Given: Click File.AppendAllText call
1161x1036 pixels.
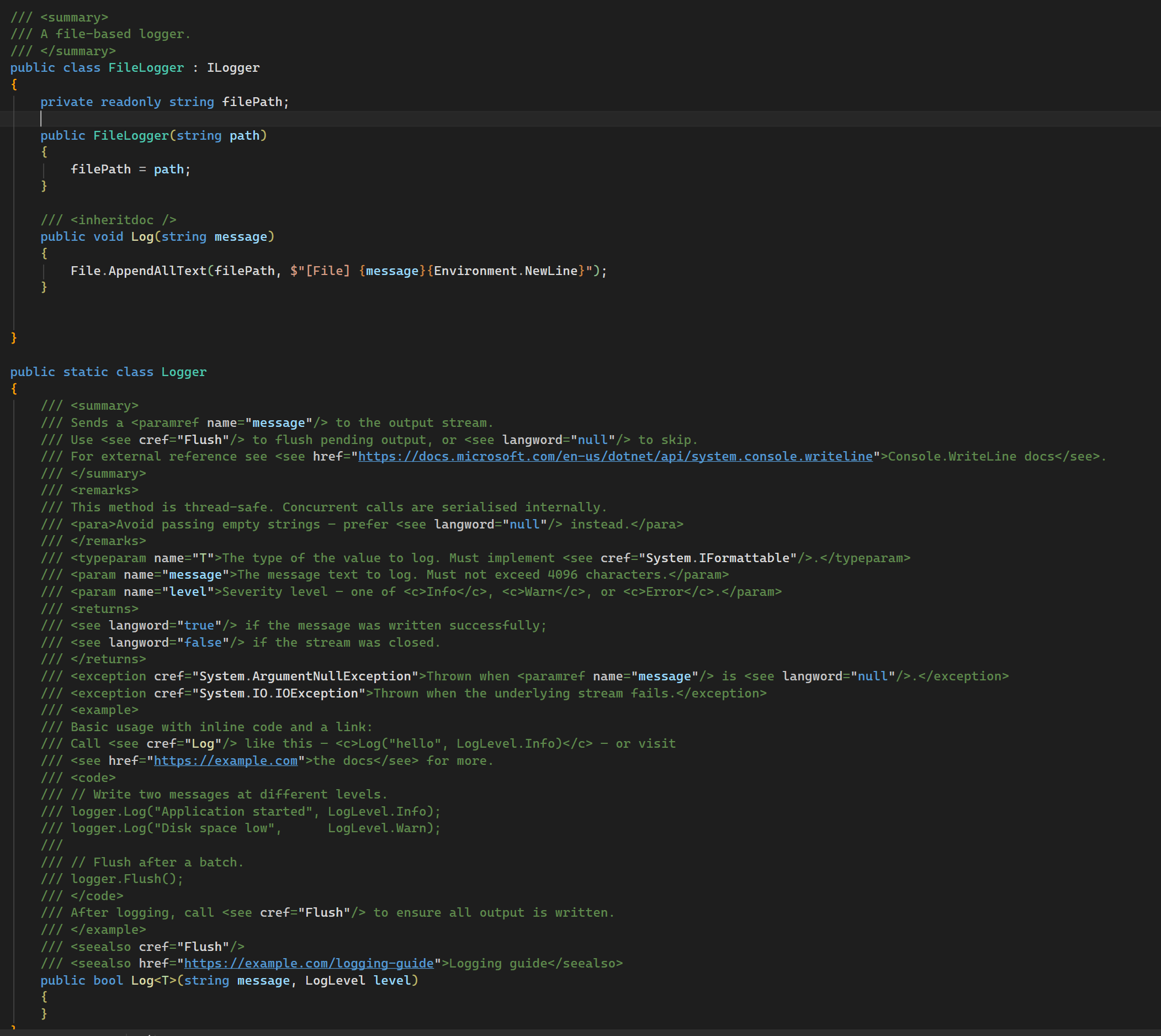Looking at the screenshot, I should pyautogui.click(x=139, y=271).
